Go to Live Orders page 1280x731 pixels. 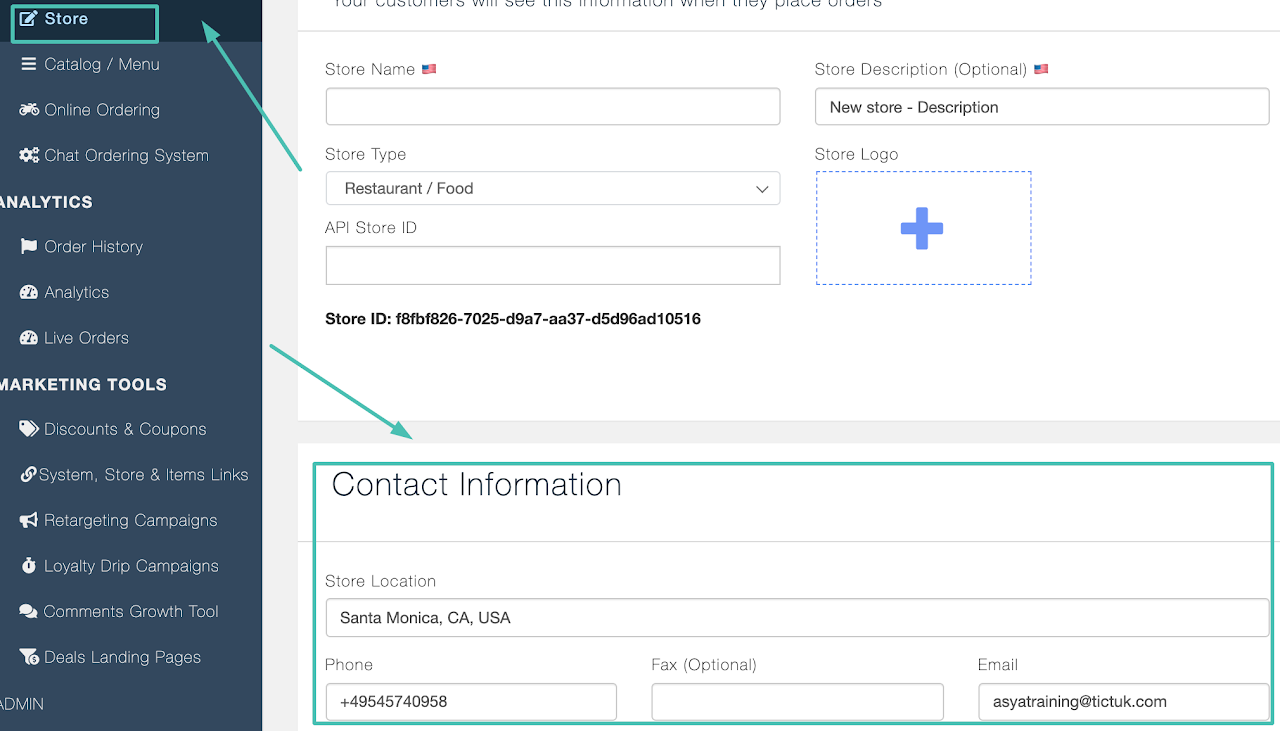pyautogui.click(x=86, y=338)
